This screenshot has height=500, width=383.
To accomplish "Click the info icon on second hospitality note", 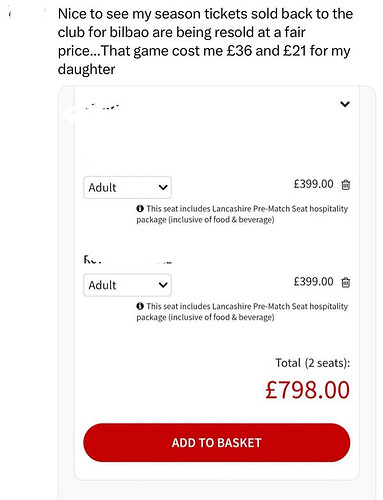I will coord(140,306).
